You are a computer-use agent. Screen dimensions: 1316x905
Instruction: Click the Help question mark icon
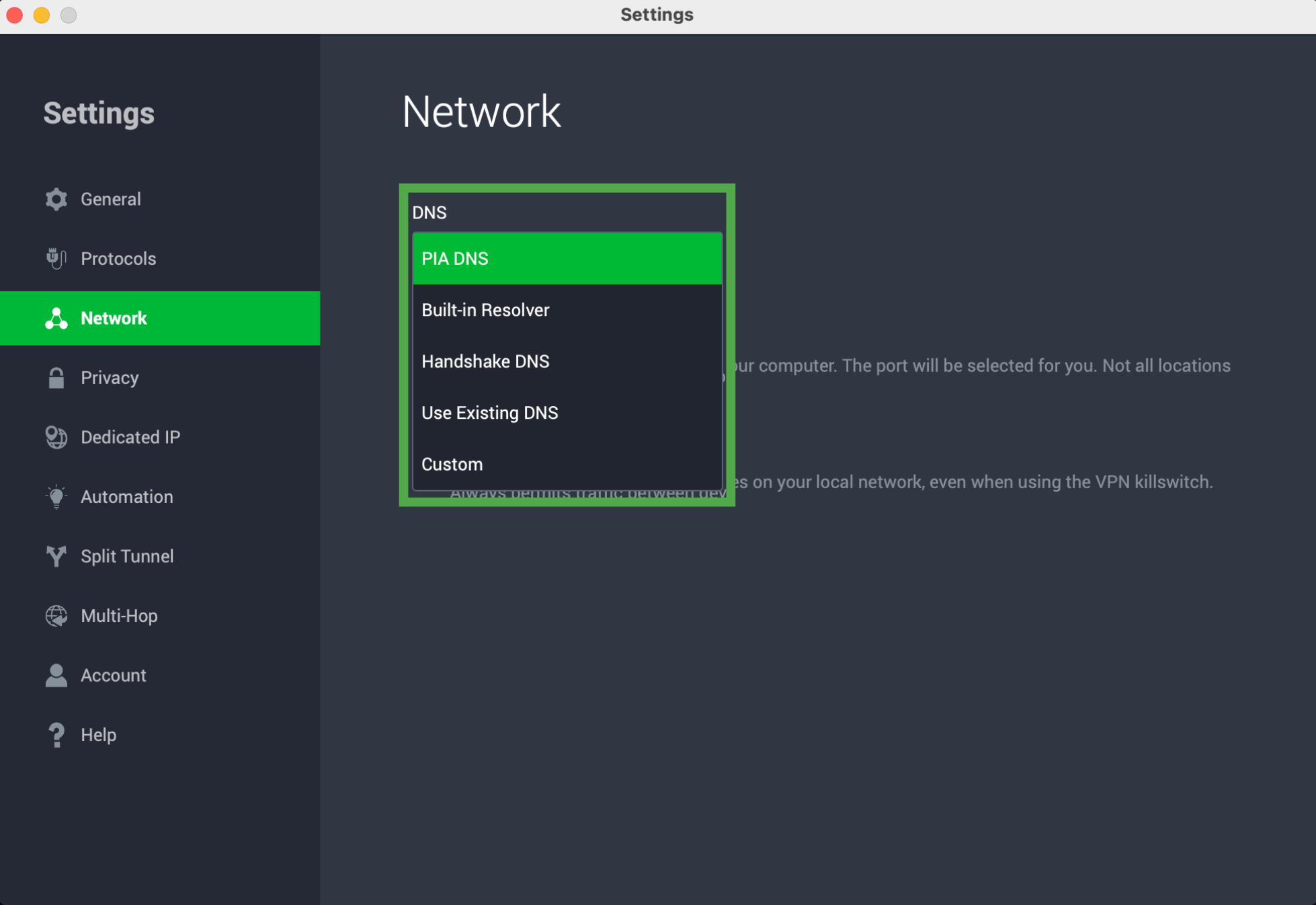pyautogui.click(x=56, y=735)
